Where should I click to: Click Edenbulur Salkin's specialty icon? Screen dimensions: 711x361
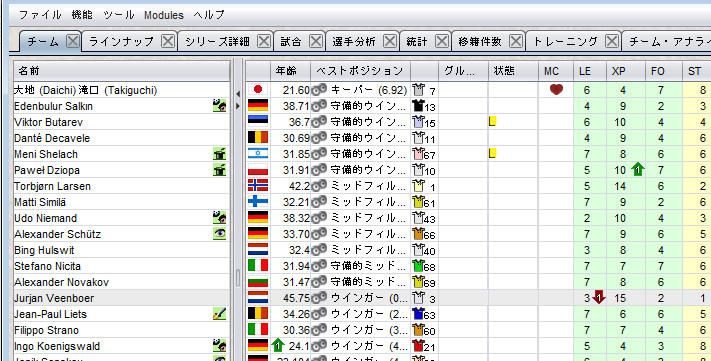[219, 106]
